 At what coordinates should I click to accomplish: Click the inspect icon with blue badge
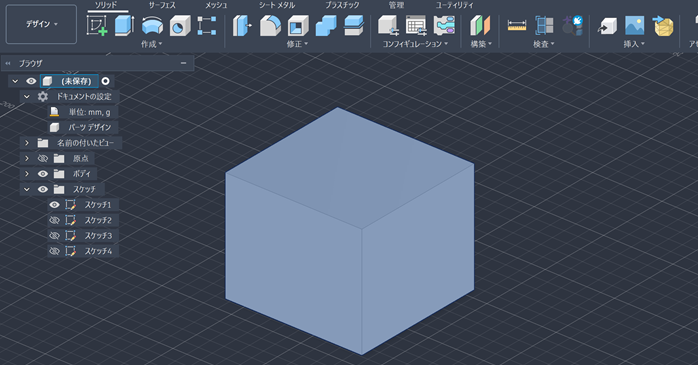coord(572,25)
